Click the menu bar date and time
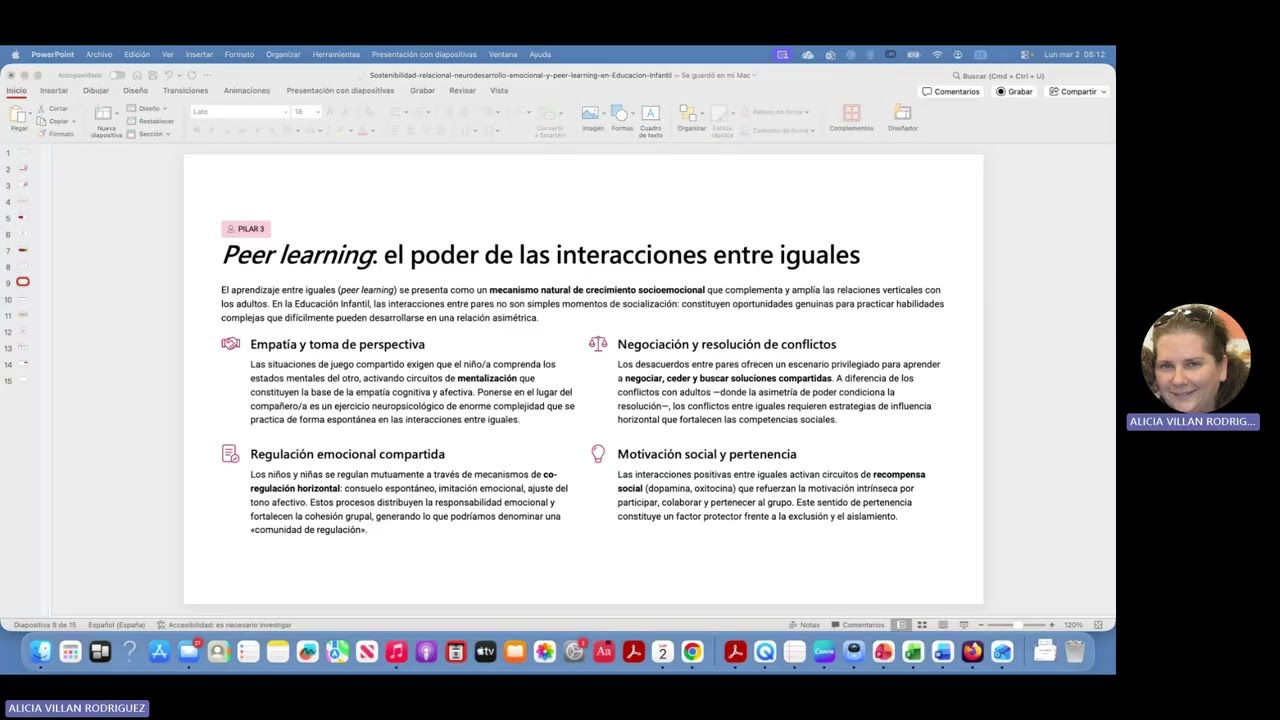 (x=1074, y=54)
